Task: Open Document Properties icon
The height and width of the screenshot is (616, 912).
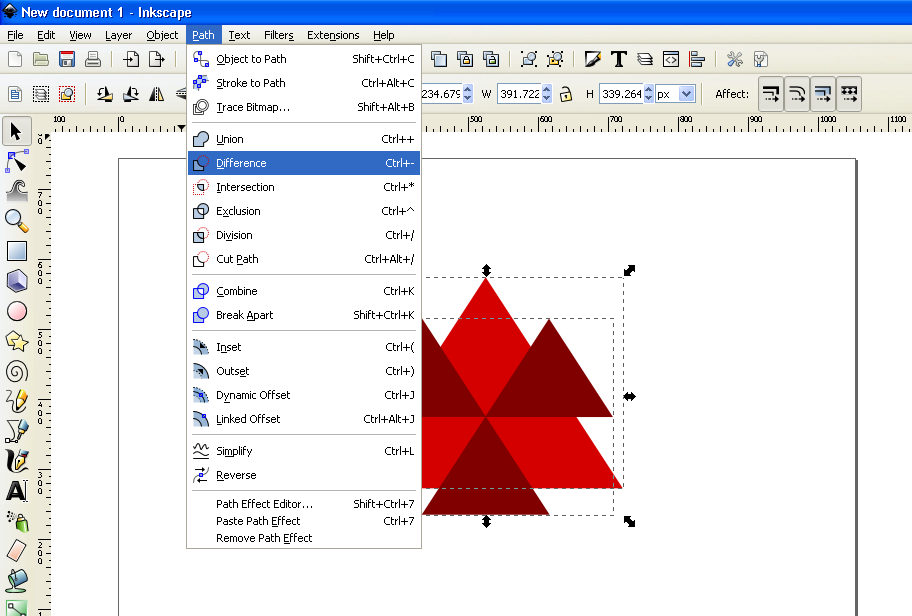Action: click(x=761, y=59)
